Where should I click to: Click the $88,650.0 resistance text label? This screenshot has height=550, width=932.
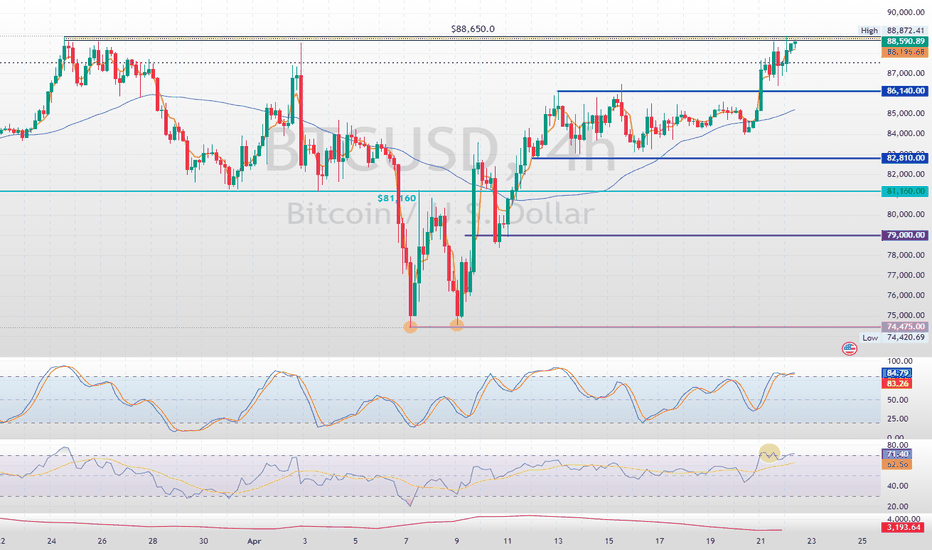(473, 29)
